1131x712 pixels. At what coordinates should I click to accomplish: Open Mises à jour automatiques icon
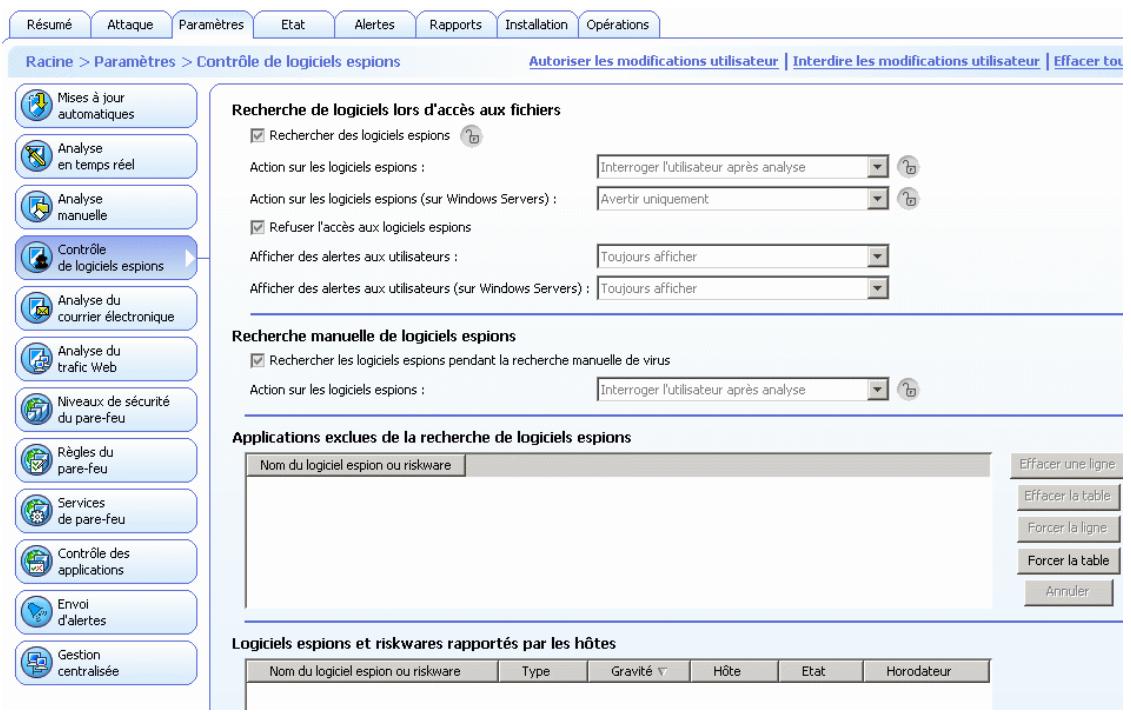tap(36, 105)
